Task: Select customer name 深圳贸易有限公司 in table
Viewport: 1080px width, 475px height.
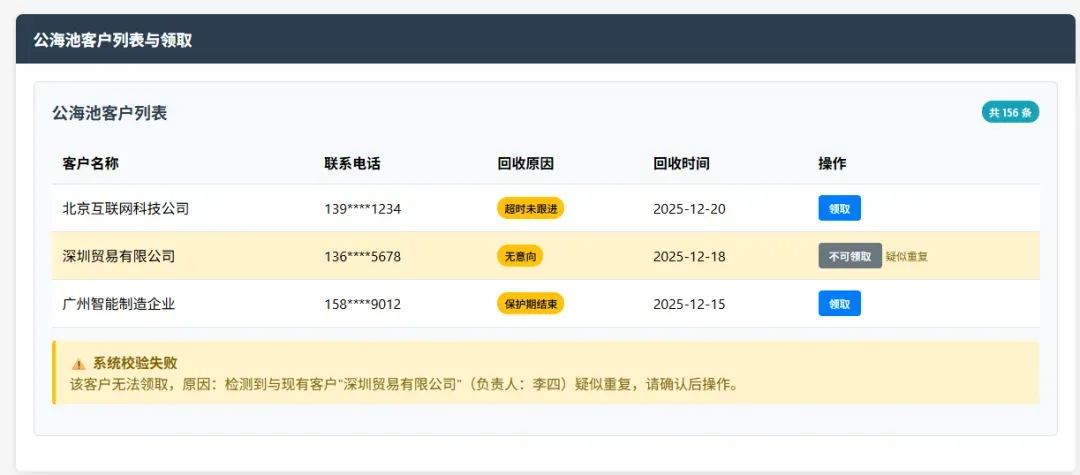Action: (118, 256)
